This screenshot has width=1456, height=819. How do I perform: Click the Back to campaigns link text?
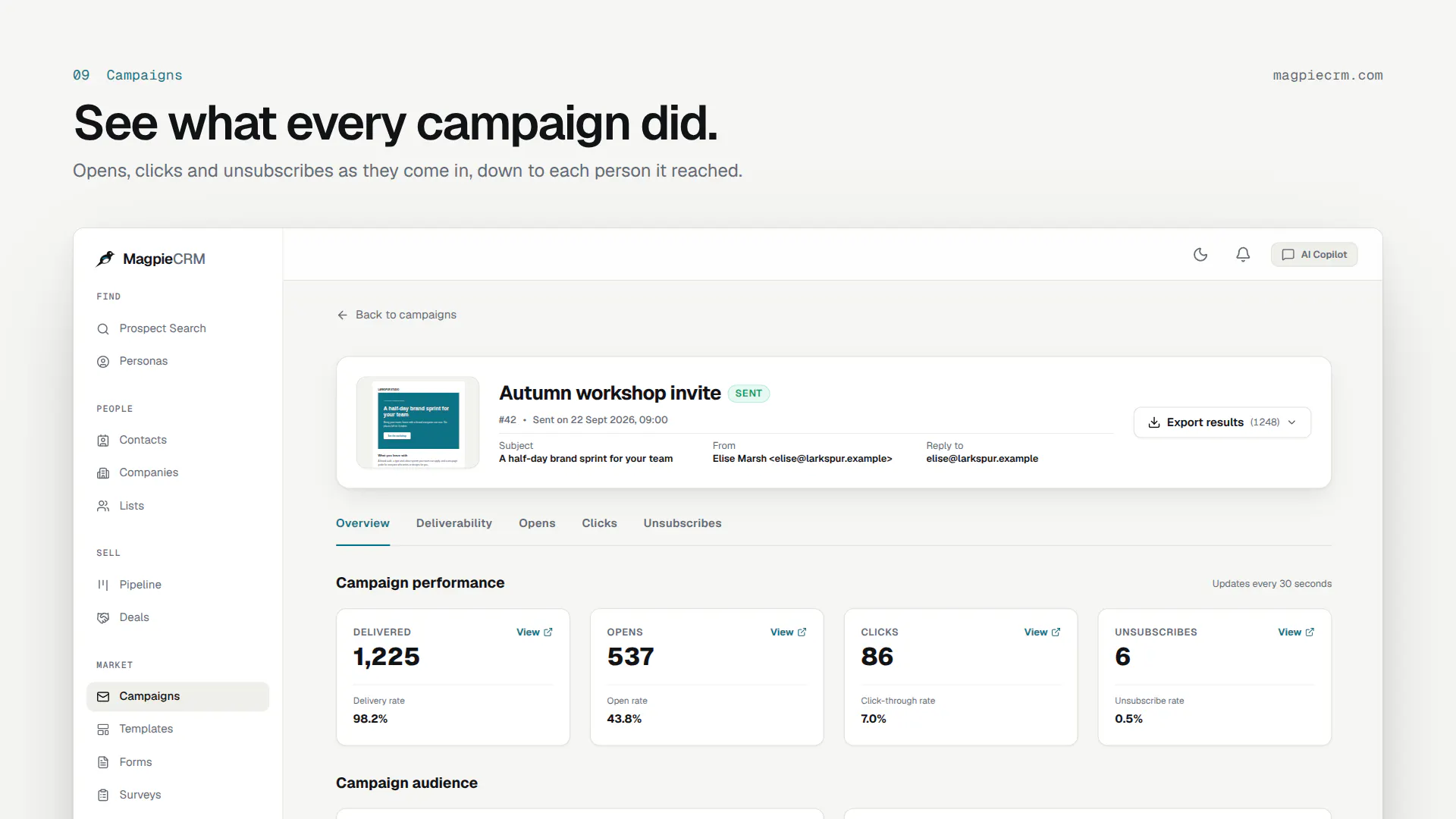click(x=406, y=315)
